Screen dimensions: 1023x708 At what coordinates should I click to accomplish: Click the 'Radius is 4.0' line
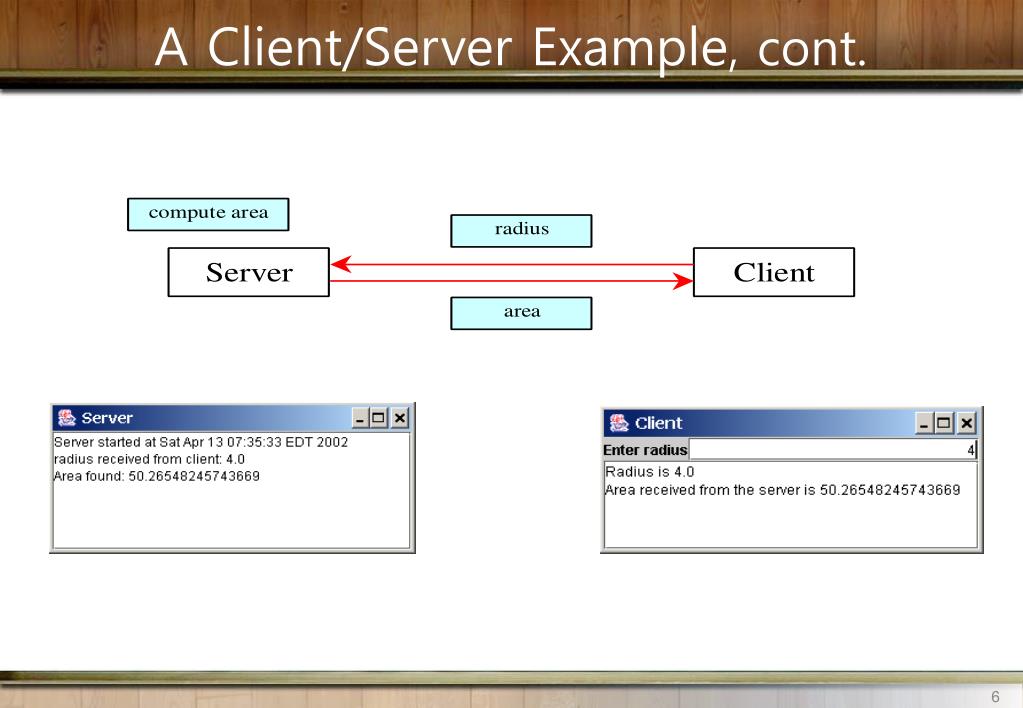[x=650, y=471]
